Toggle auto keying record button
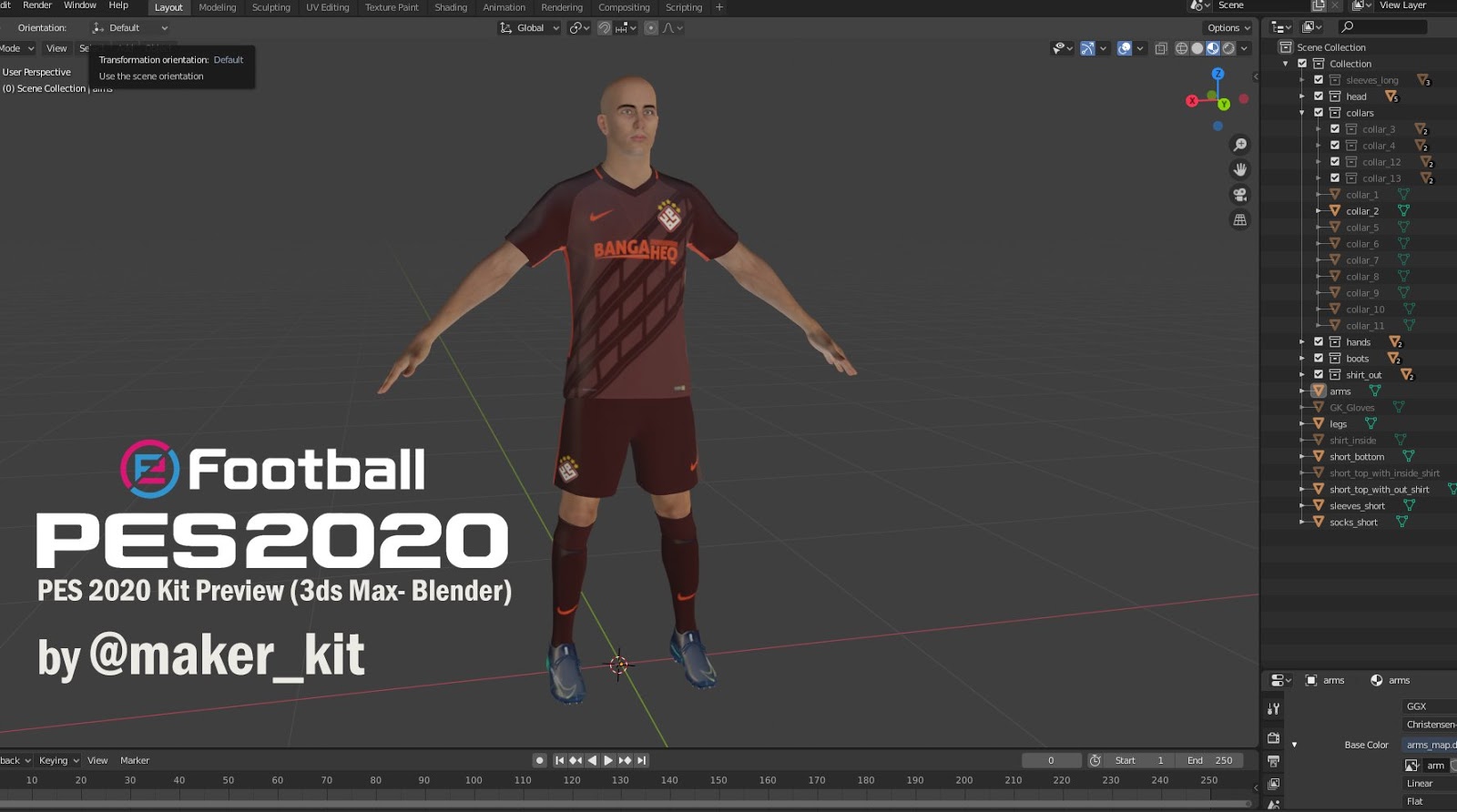 pos(539,760)
